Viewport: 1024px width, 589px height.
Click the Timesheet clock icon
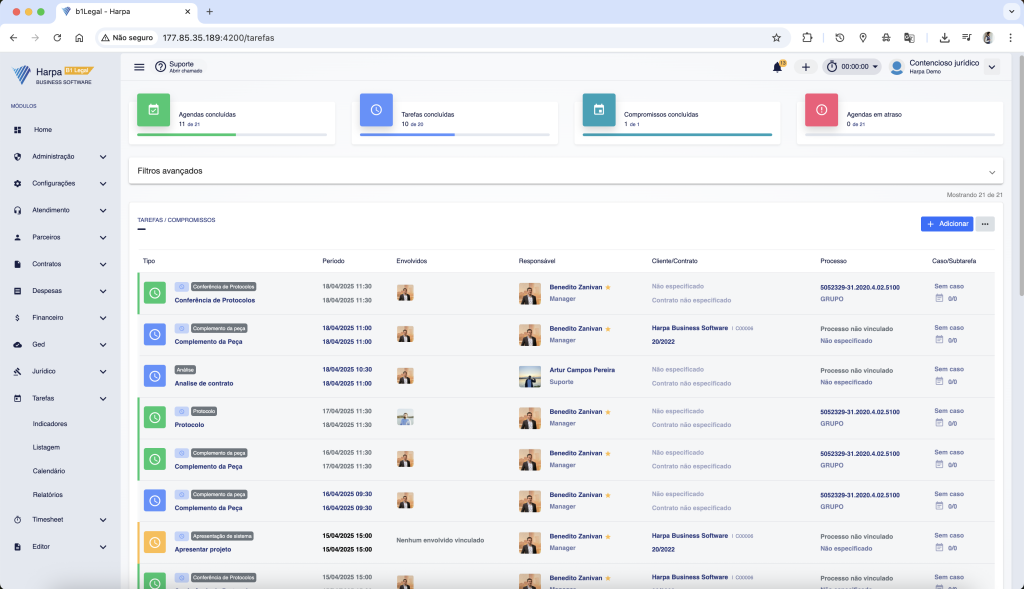18,520
